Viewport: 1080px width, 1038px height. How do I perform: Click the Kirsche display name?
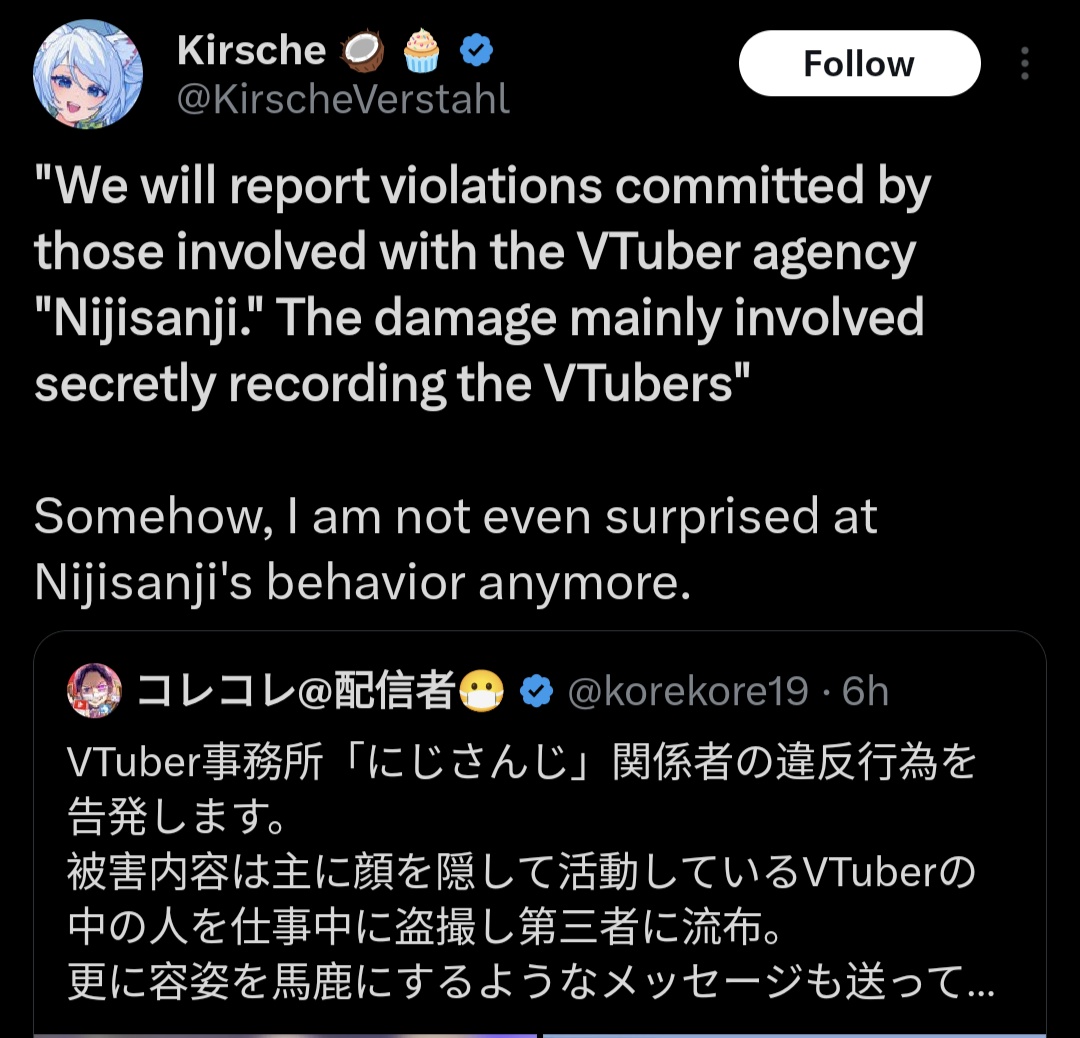pyautogui.click(x=251, y=50)
